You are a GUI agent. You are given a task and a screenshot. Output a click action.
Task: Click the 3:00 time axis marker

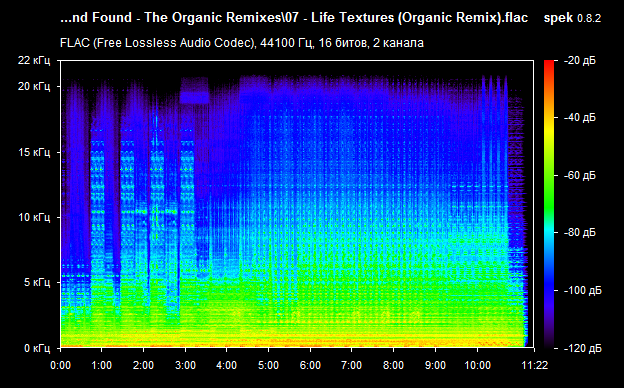tap(185, 365)
